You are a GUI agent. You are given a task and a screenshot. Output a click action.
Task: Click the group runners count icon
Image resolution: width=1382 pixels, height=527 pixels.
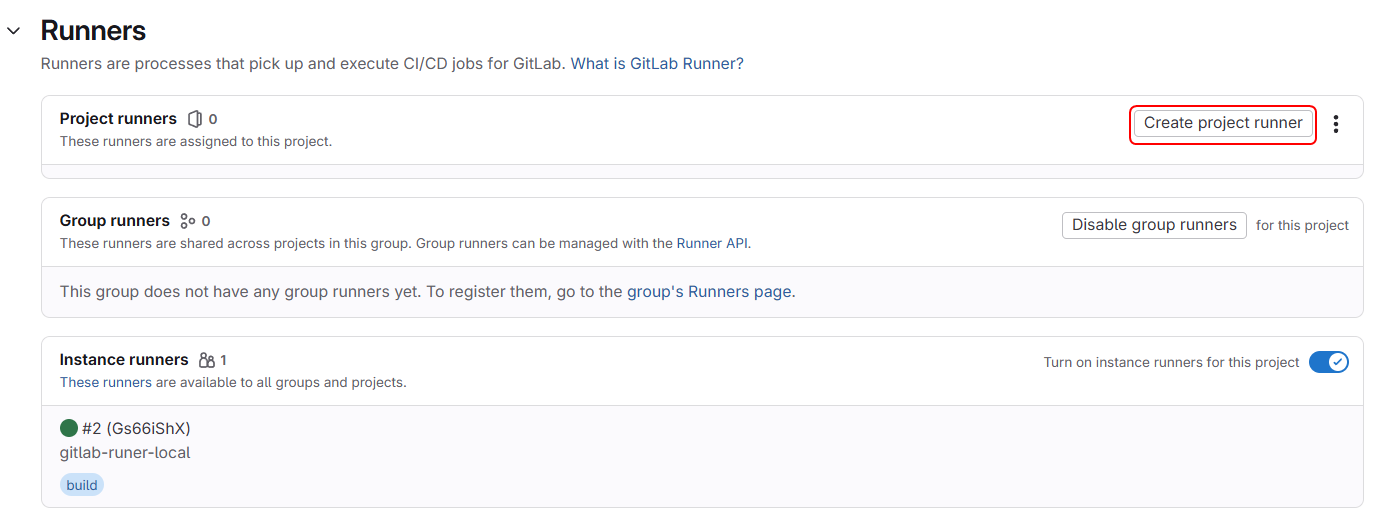pyautogui.click(x=187, y=221)
